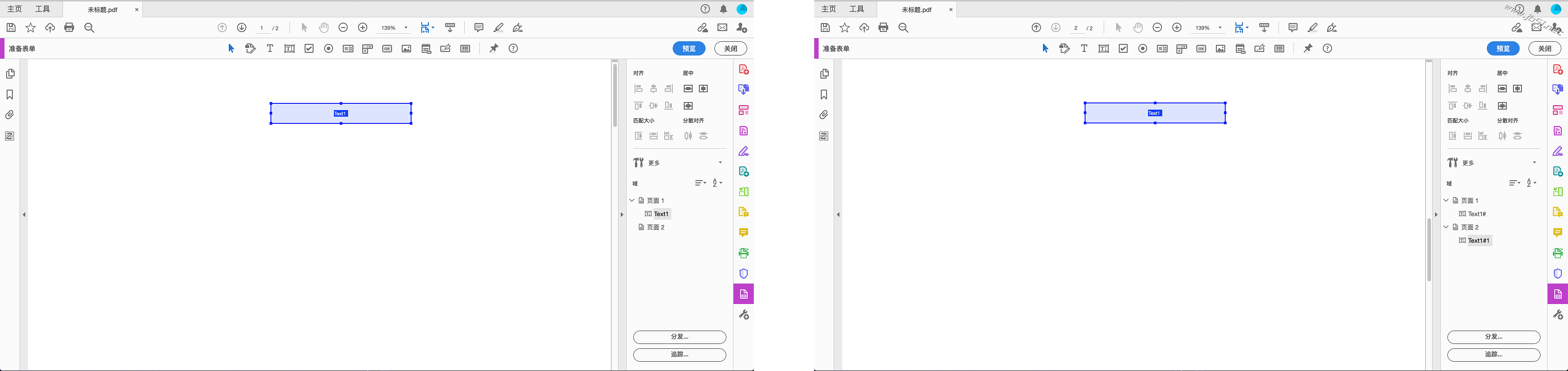Select the checkbox field tool in left window
Viewport: 1568px width, 371px height.
(x=309, y=49)
